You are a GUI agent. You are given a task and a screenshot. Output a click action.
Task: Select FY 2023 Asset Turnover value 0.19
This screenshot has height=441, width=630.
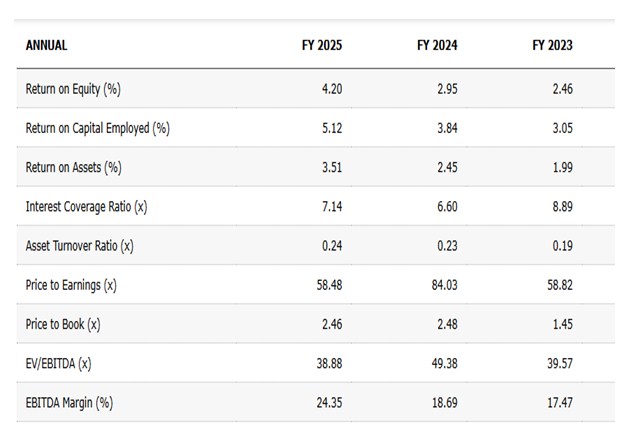click(561, 246)
